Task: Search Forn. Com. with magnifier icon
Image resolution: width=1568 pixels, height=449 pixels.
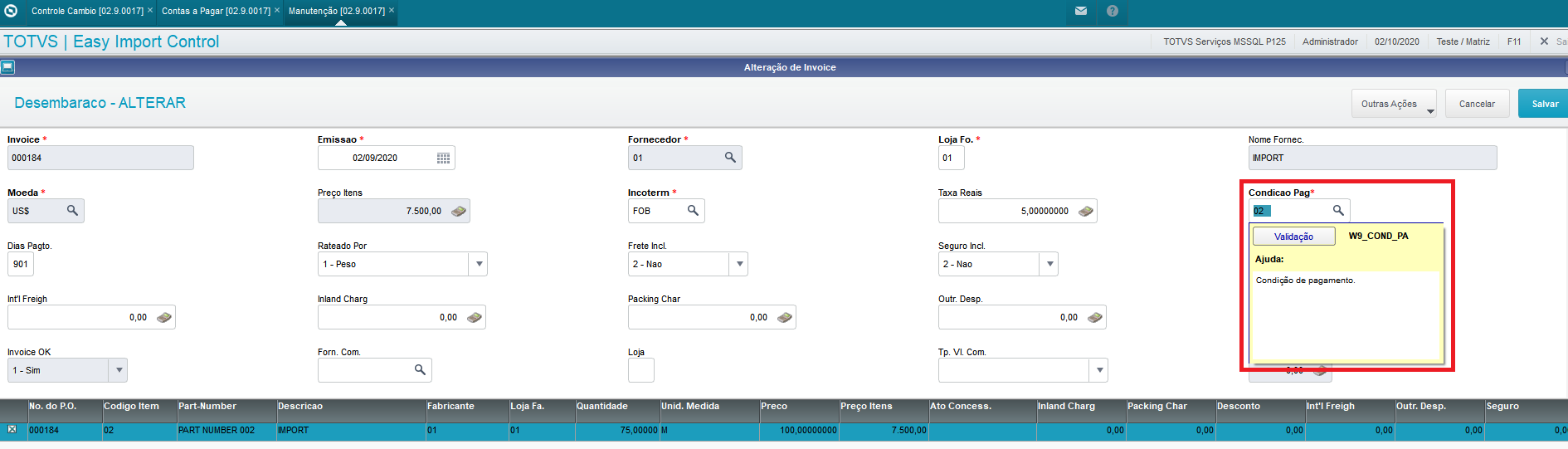Action: point(420,369)
